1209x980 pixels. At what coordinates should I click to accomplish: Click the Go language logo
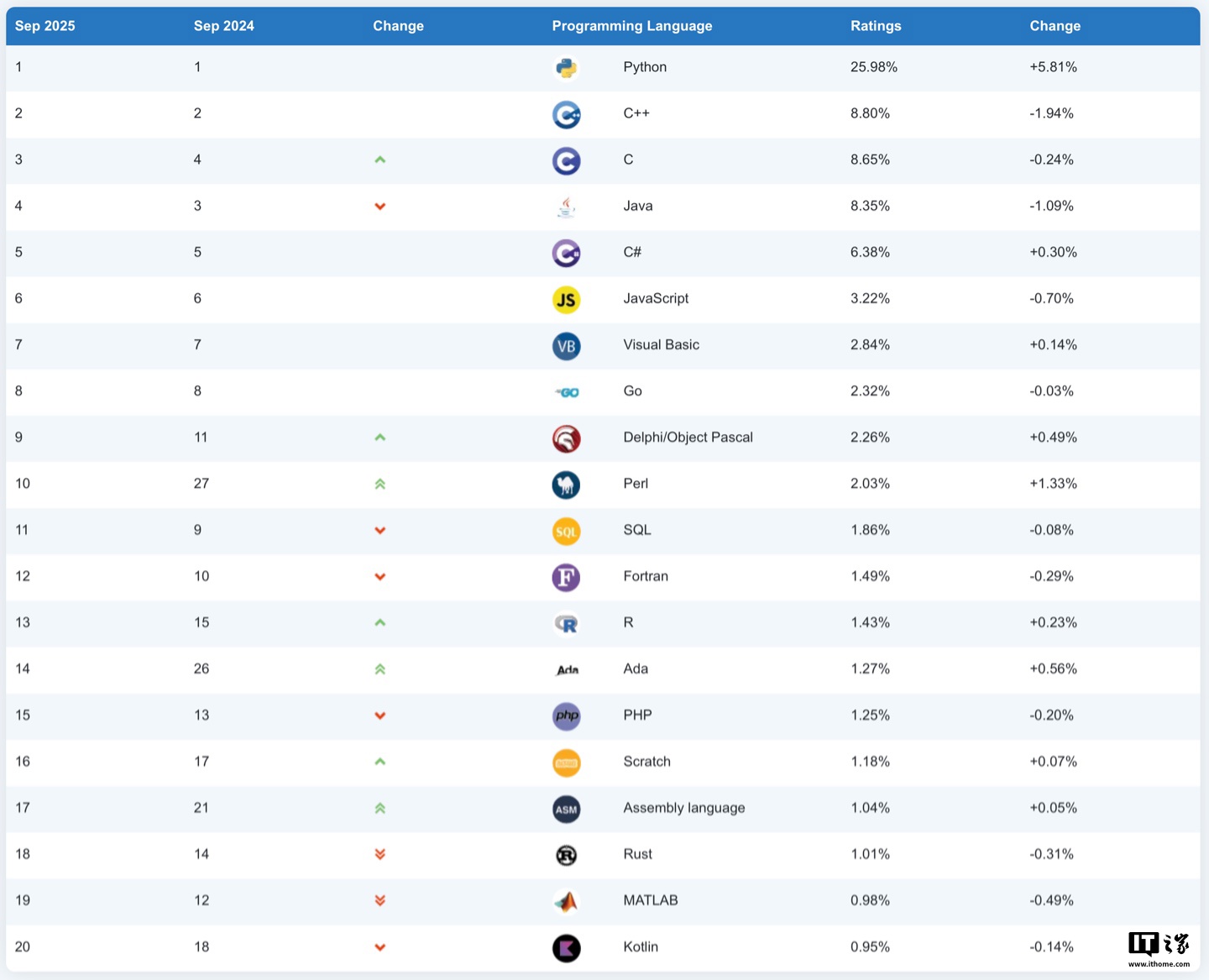[568, 392]
